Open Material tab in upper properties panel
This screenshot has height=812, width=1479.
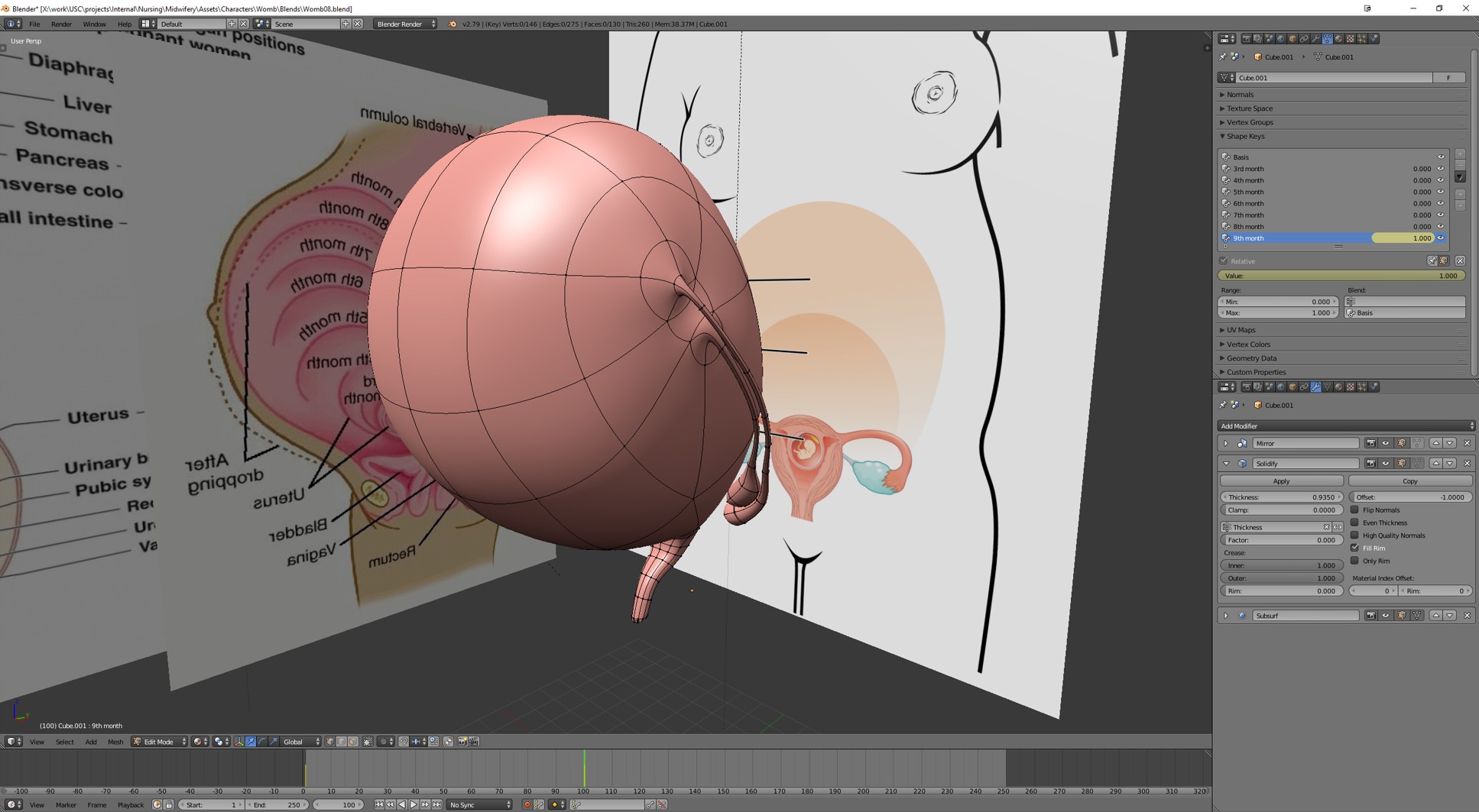pyautogui.click(x=1338, y=39)
